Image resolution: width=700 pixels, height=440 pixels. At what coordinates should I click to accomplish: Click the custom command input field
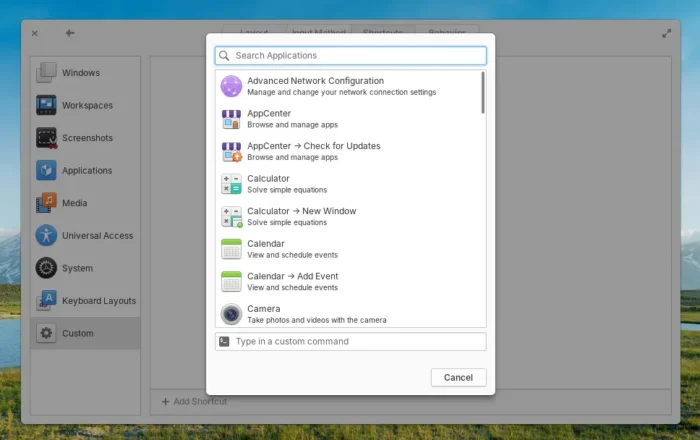coord(350,341)
